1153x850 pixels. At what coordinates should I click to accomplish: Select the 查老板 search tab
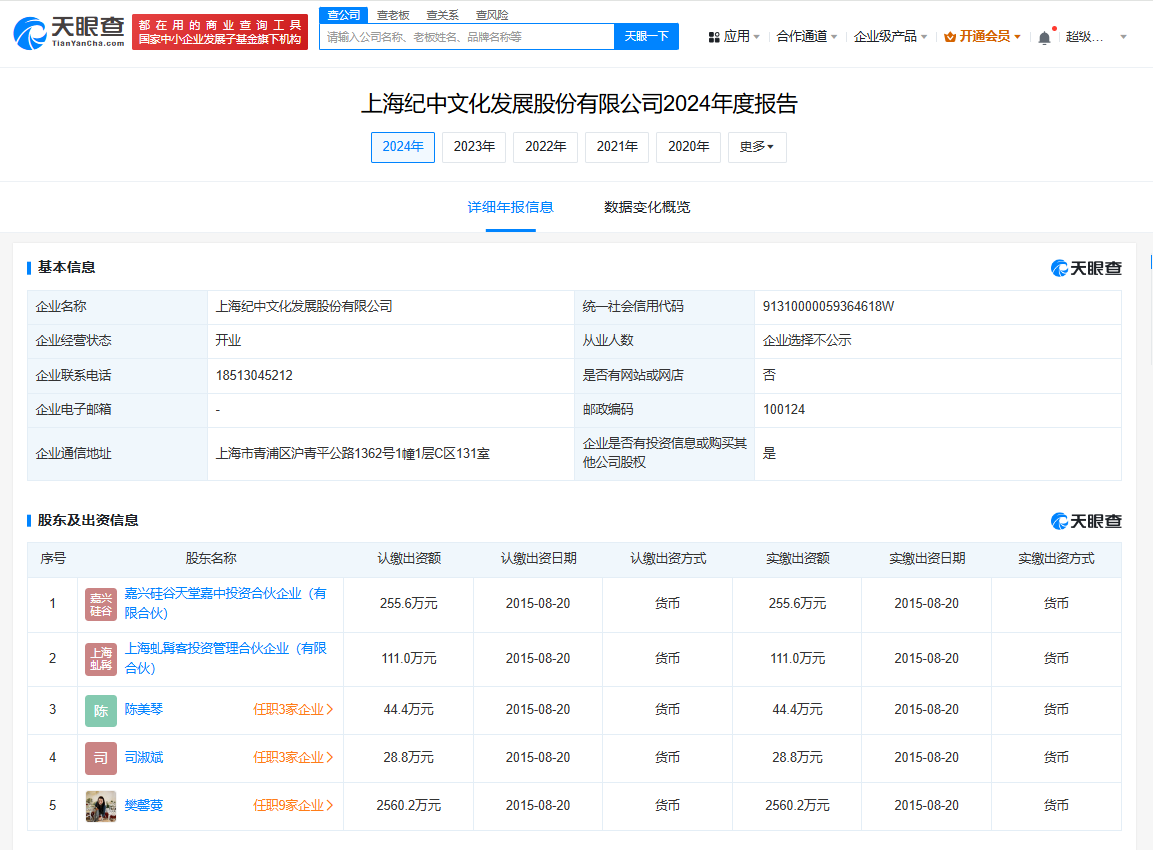click(393, 15)
